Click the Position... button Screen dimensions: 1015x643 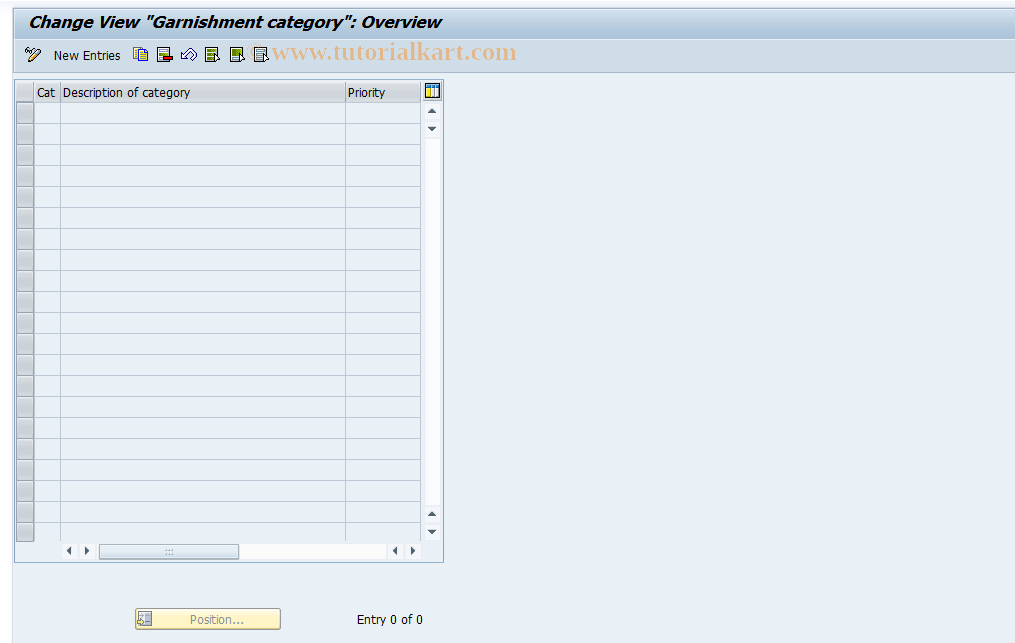pyautogui.click(x=208, y=619)
